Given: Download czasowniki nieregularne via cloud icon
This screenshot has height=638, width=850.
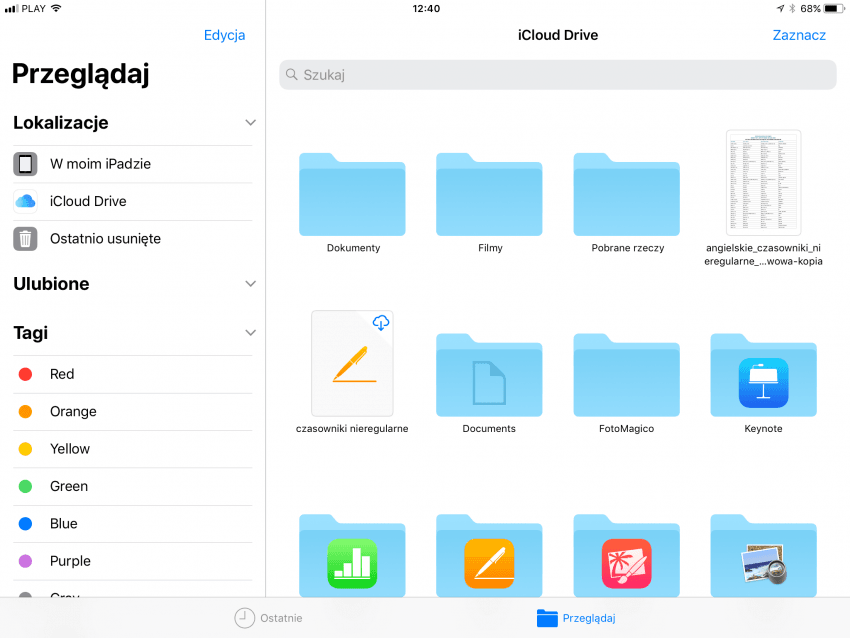Looking at the screenshot, I should point(381,323).
